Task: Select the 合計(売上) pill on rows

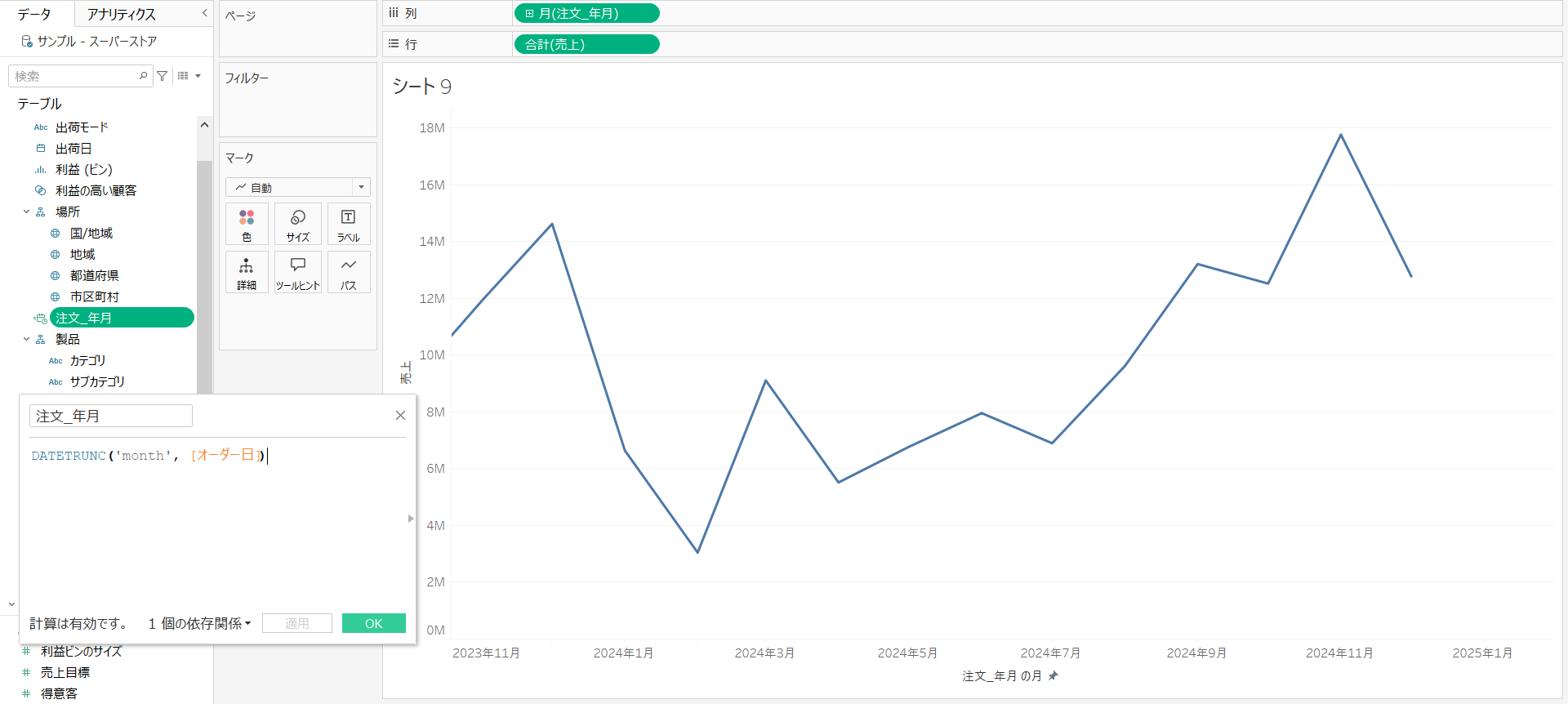Action: pos(586,44)
